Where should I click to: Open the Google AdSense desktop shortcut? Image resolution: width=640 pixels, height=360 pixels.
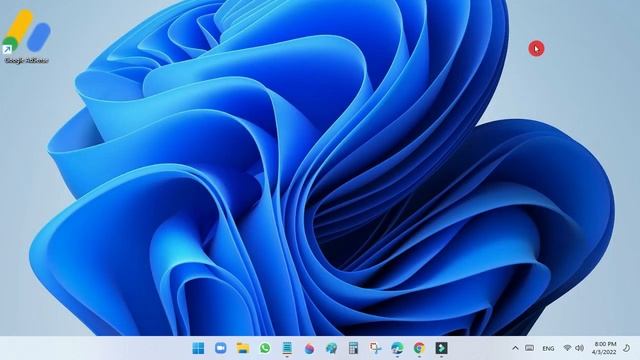tap(27, 37)
